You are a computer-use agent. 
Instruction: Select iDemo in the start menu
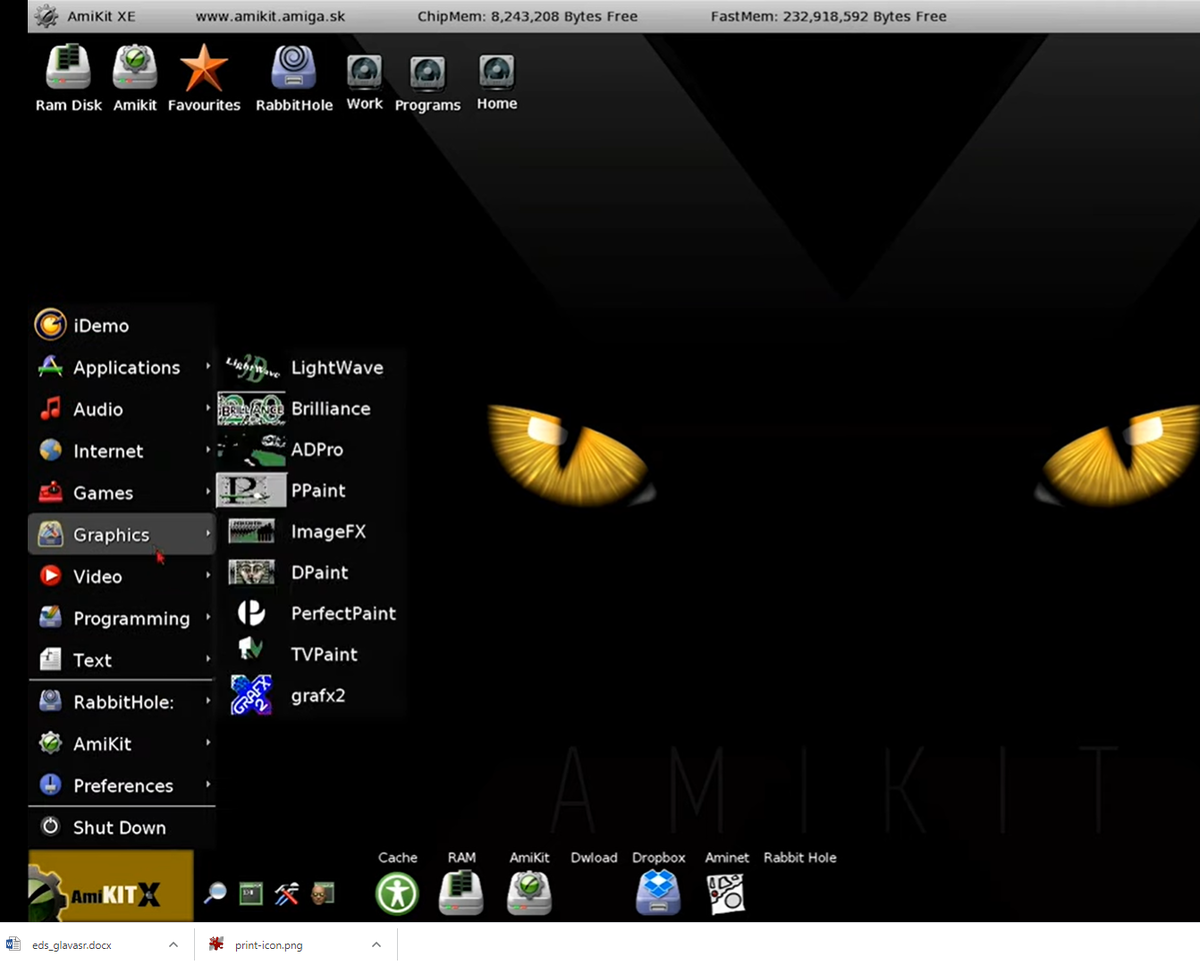(123, 325)
